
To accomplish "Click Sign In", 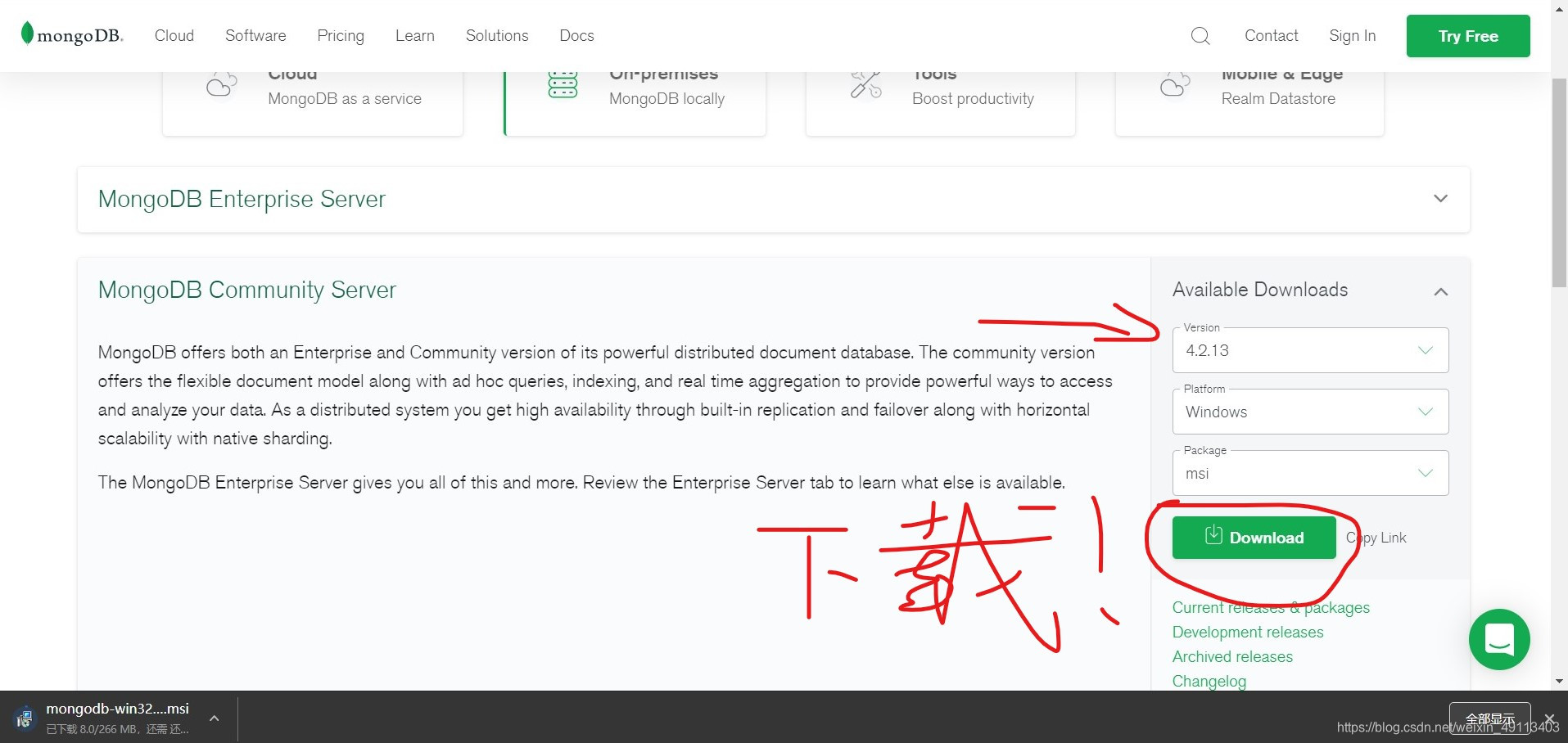I will coord(1352,36).
